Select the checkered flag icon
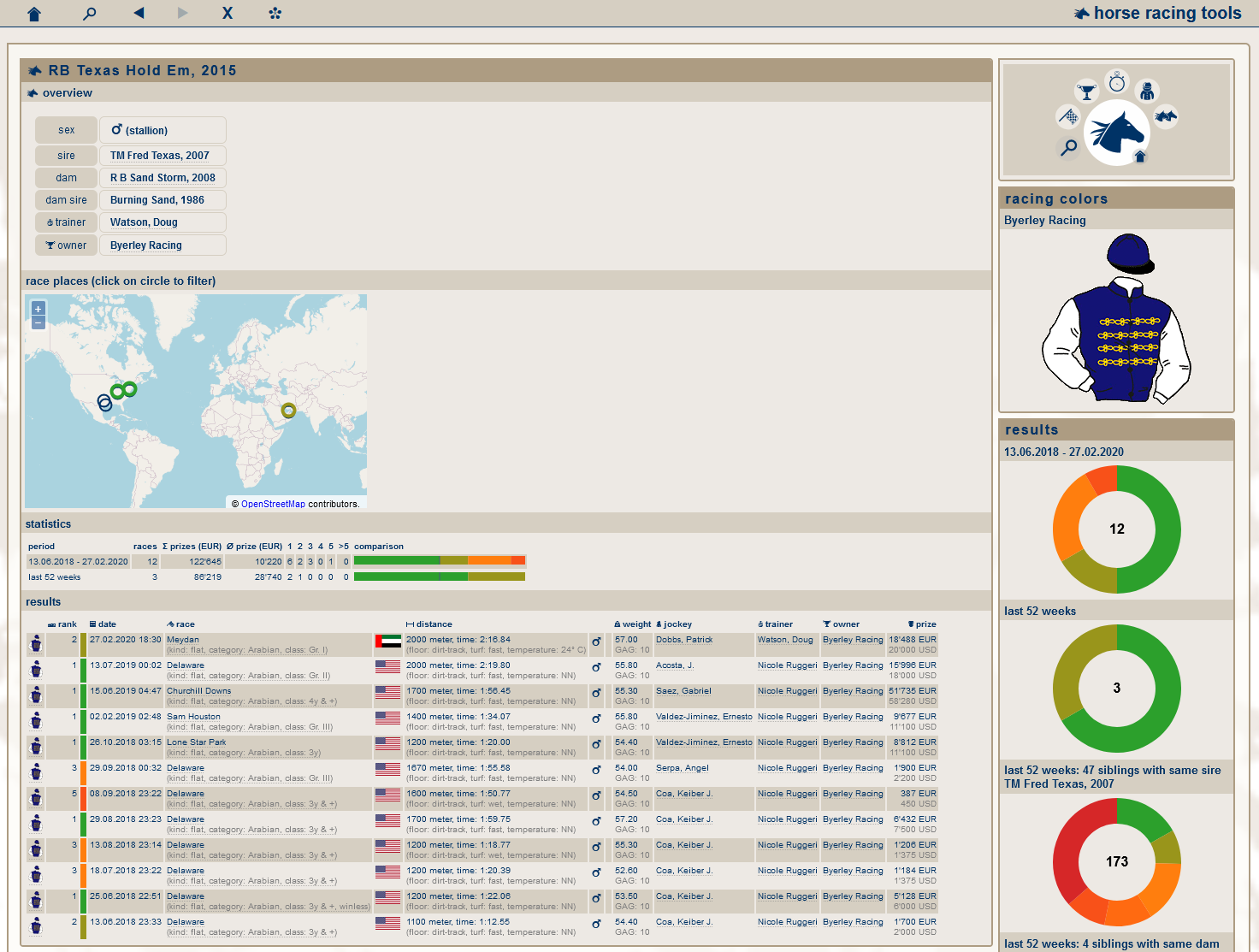This screenshot has width=1259, height=952. click(x=1068, y=116)
